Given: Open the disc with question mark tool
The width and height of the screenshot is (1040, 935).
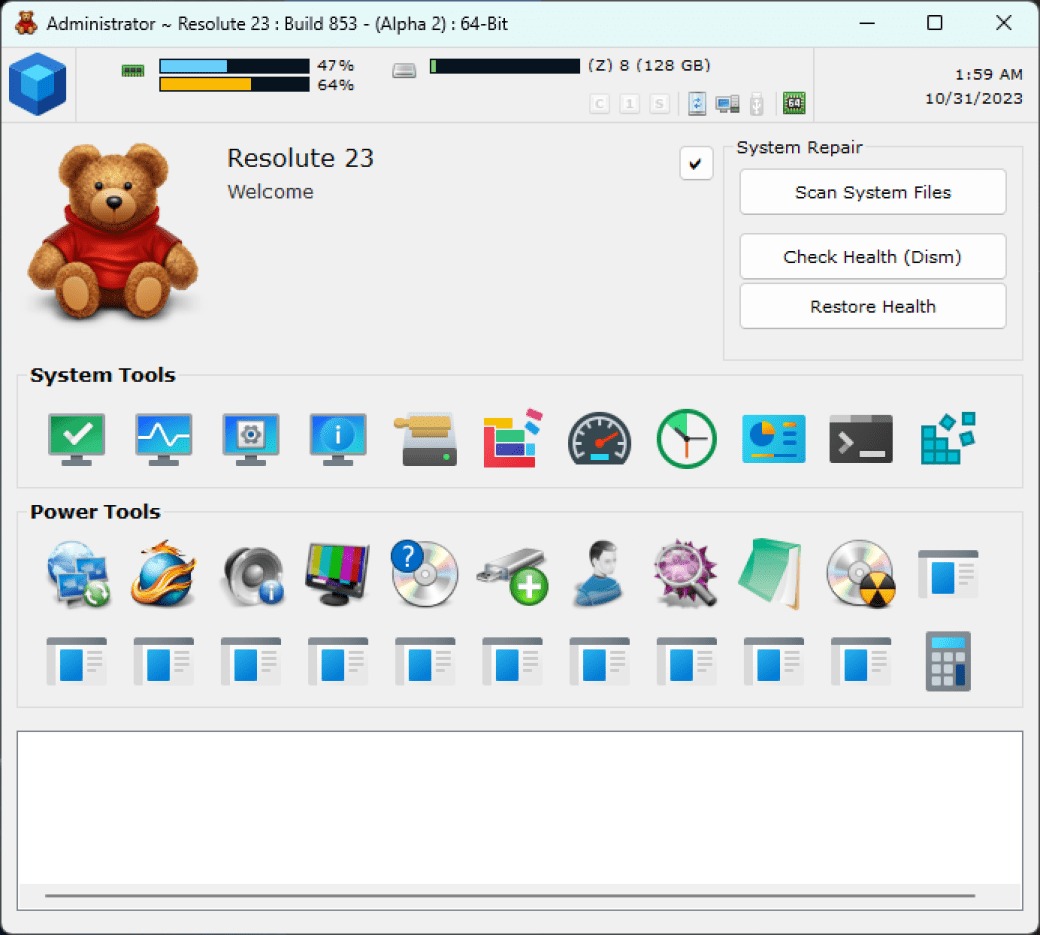Looking at the screenshot, I should 424,574.
